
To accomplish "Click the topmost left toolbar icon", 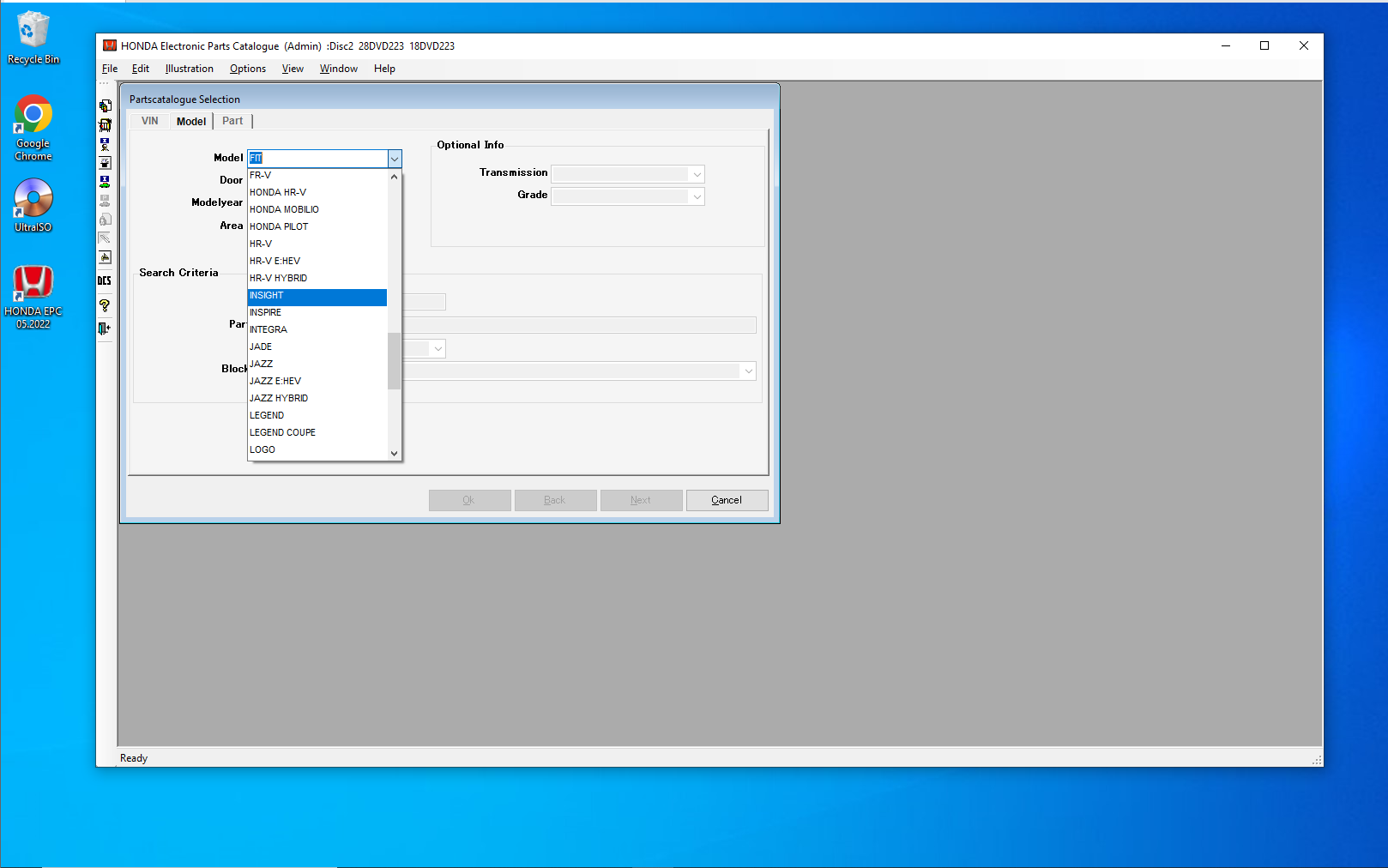I will 105,105.
